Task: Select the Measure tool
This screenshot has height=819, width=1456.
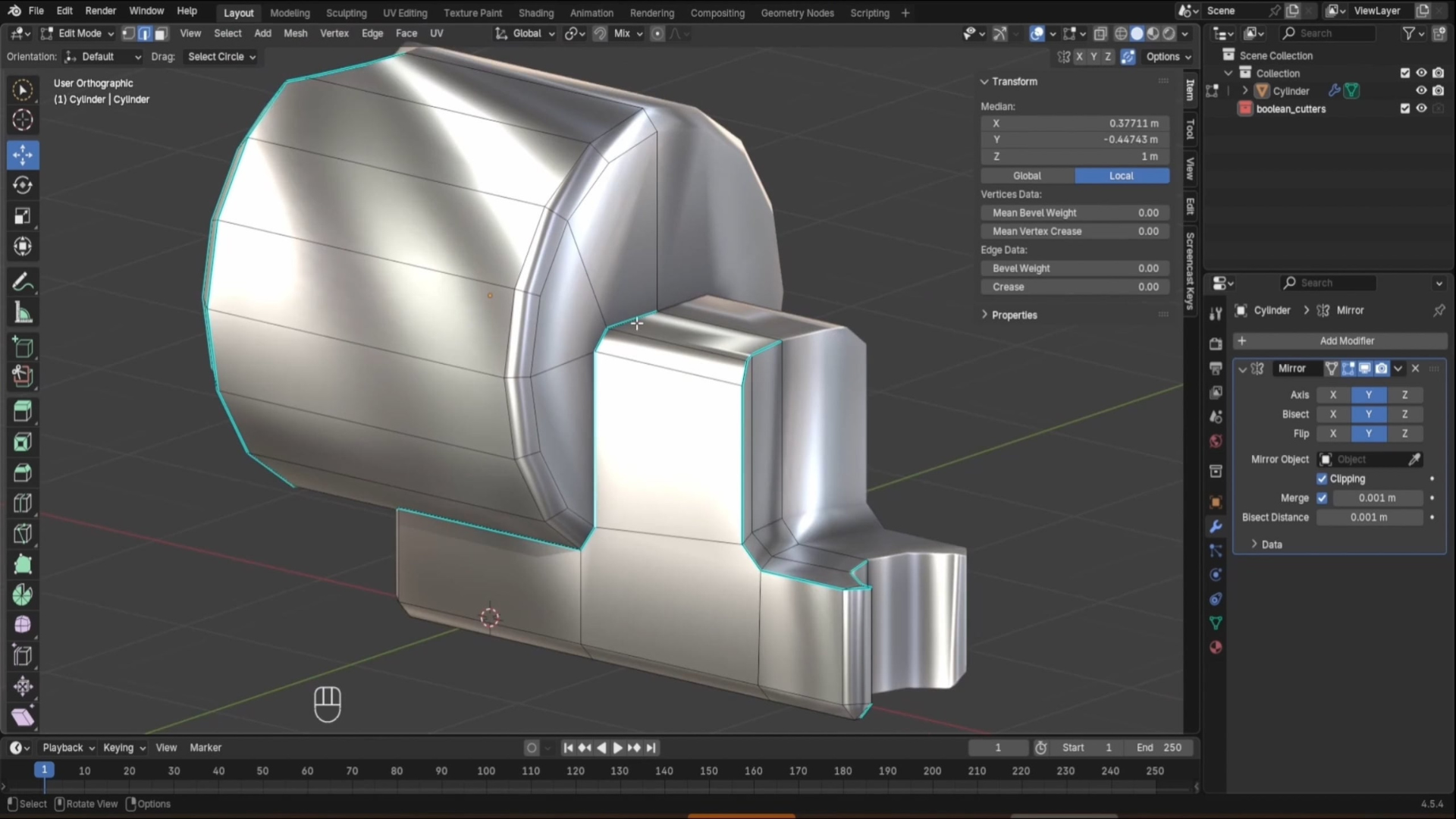Action: 23,313
